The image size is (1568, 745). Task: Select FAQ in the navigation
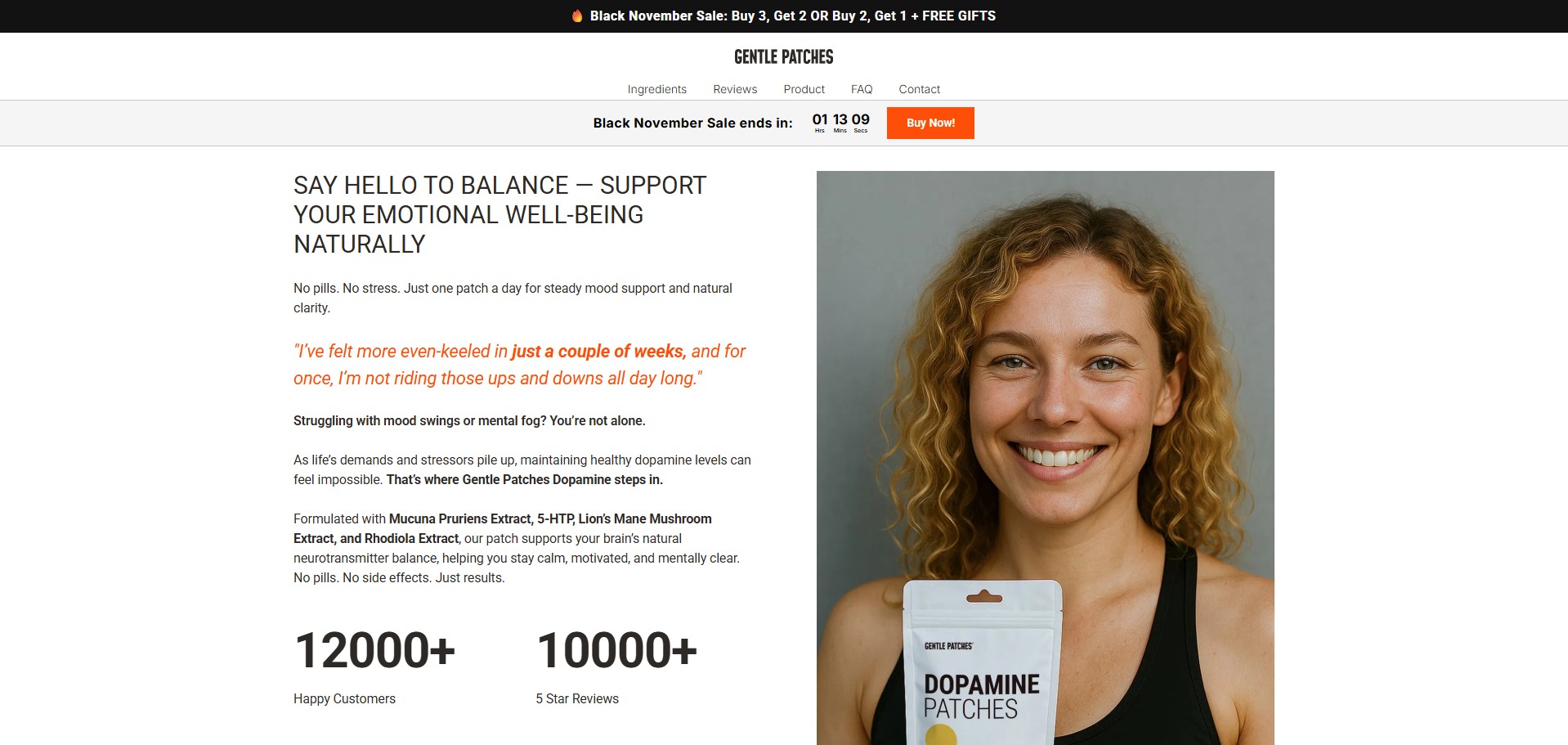coord(862,89)
